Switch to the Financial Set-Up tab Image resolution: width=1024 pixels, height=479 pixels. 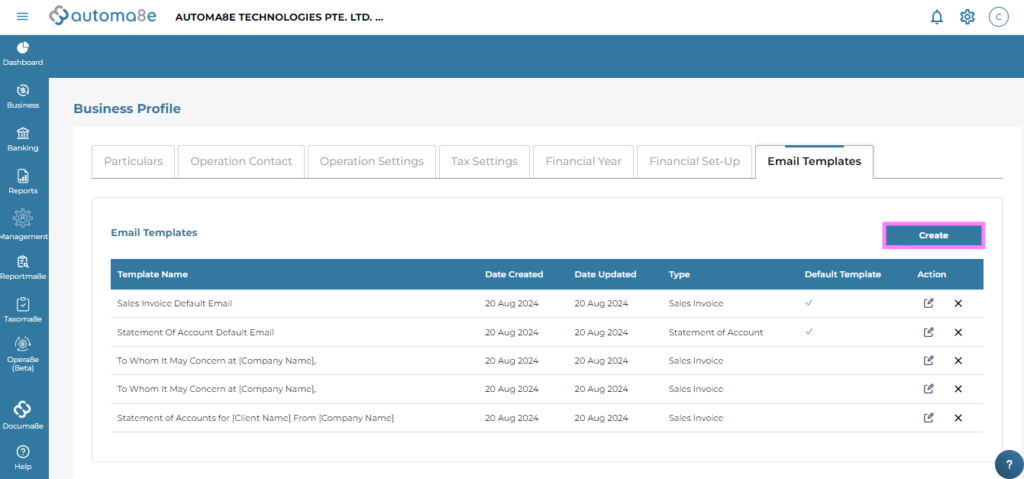(x=694, y=161)
